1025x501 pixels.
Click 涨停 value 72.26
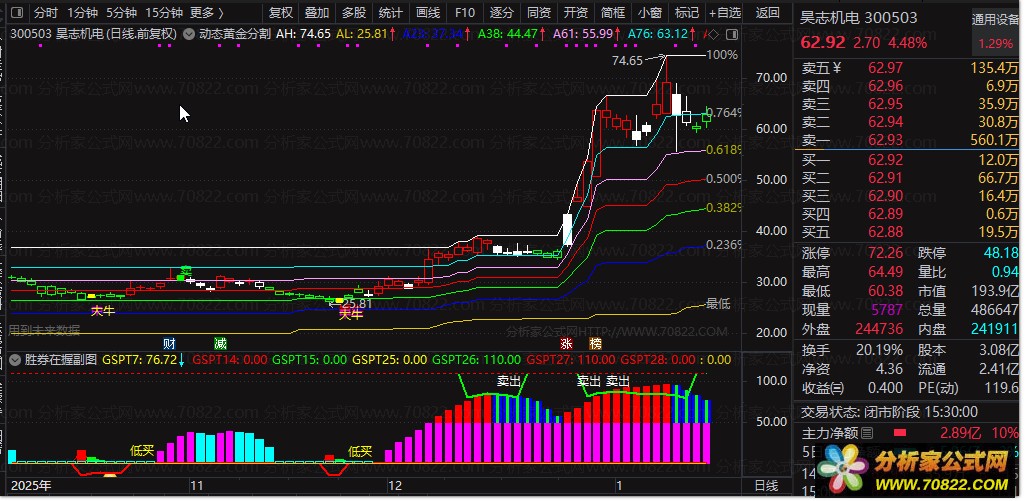click(x=886, y=253)
